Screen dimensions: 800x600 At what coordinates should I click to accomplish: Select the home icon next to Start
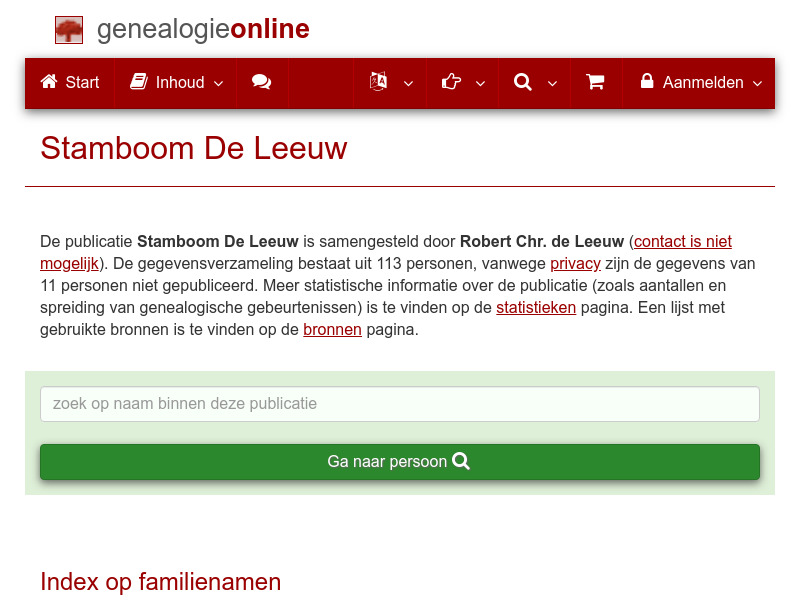tap(47, 82)
